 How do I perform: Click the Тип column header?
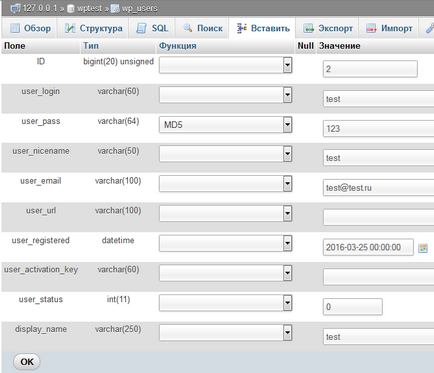pos(91,46)
